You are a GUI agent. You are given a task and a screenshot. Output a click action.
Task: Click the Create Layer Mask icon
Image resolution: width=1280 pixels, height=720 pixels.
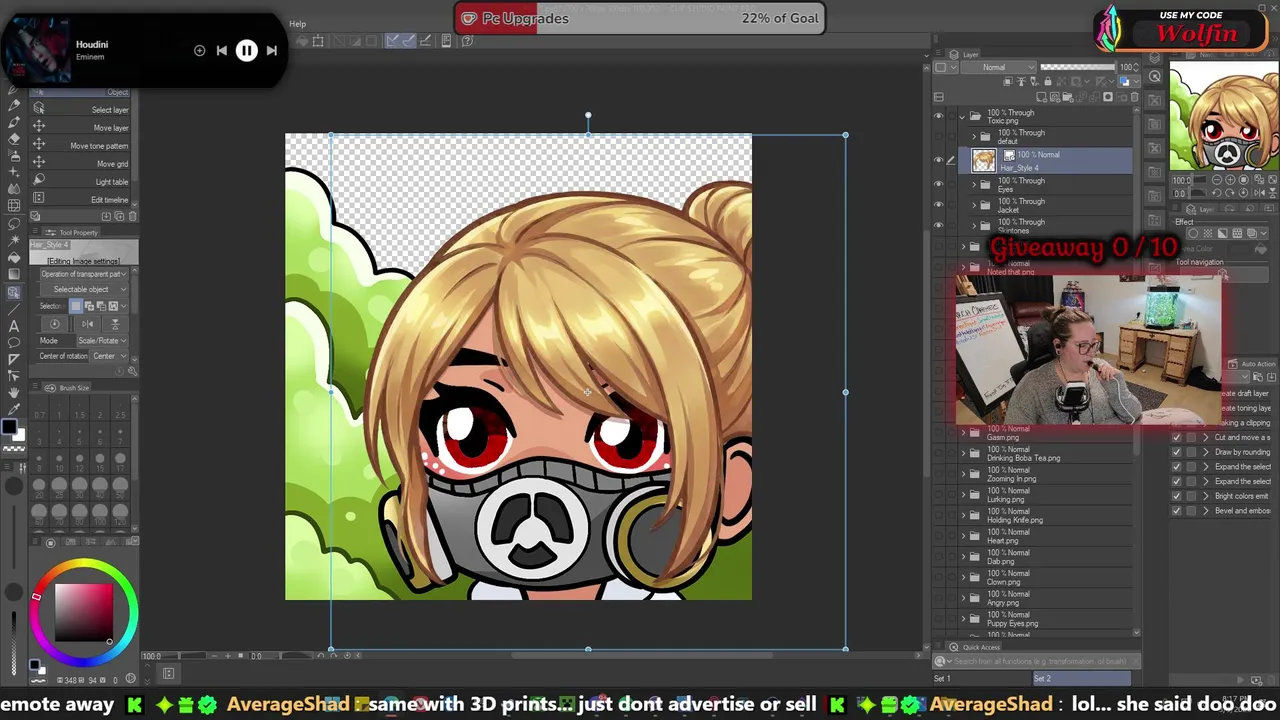1108,97
